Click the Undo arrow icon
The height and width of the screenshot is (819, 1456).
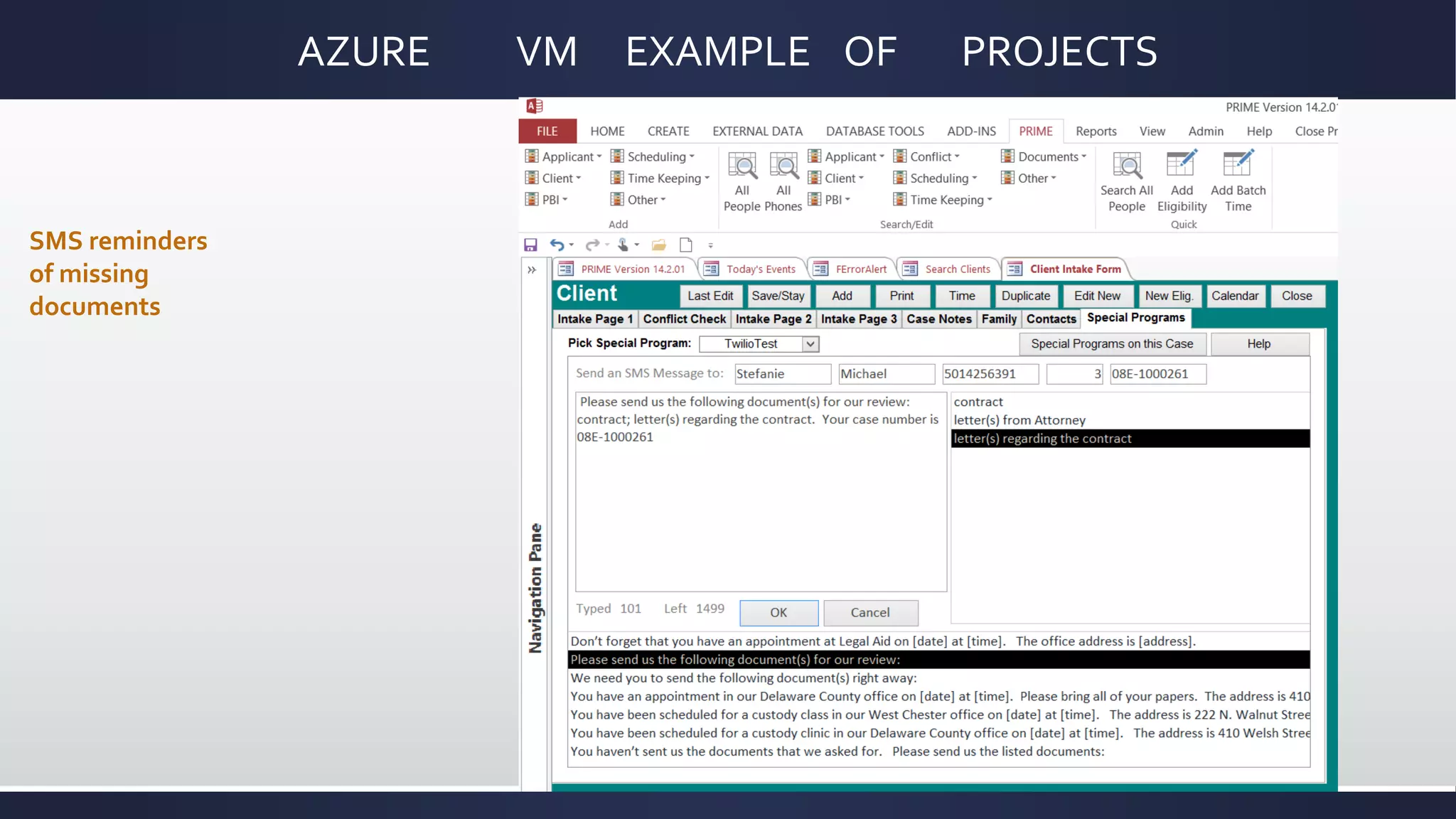(x=557, y=245)
